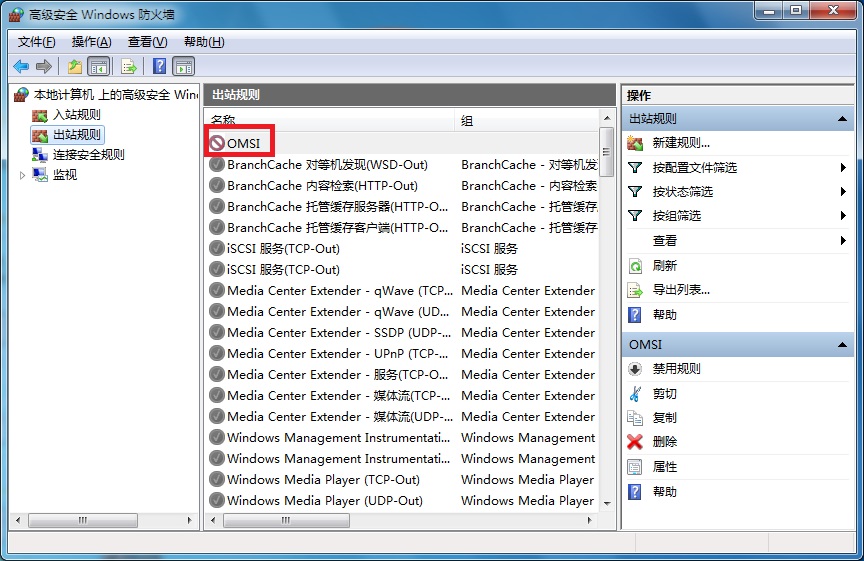Click the 刷新 refresh icon
Image resolution: width=864 pixels, height=561 pixels.
point(635,266)
